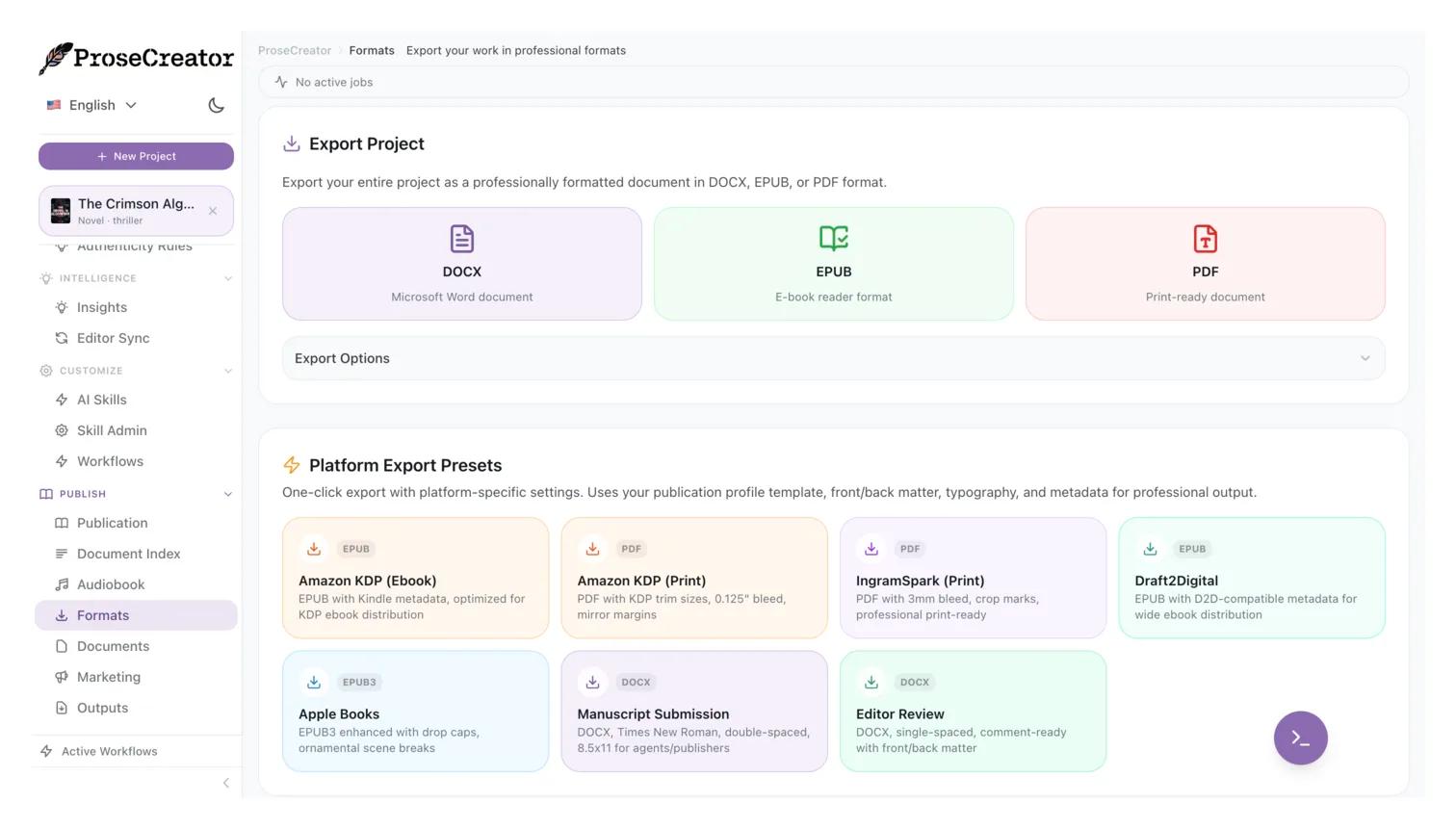Click the download icon on Amazon KDP Ebook preset

coord(314,549)
